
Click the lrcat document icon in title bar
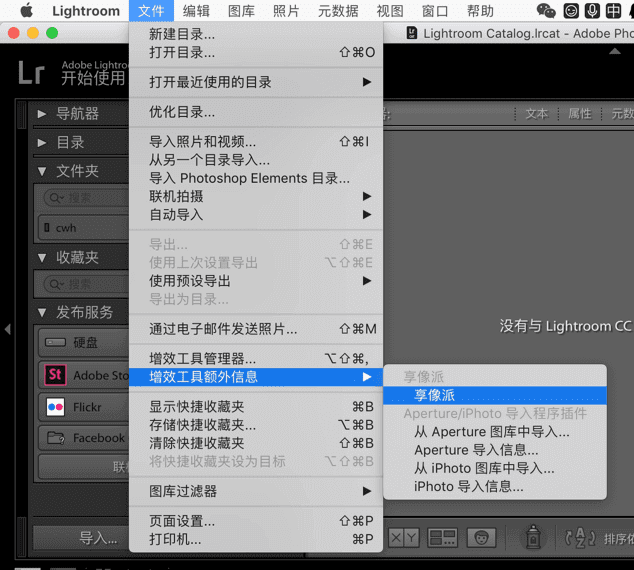(412, 33)
